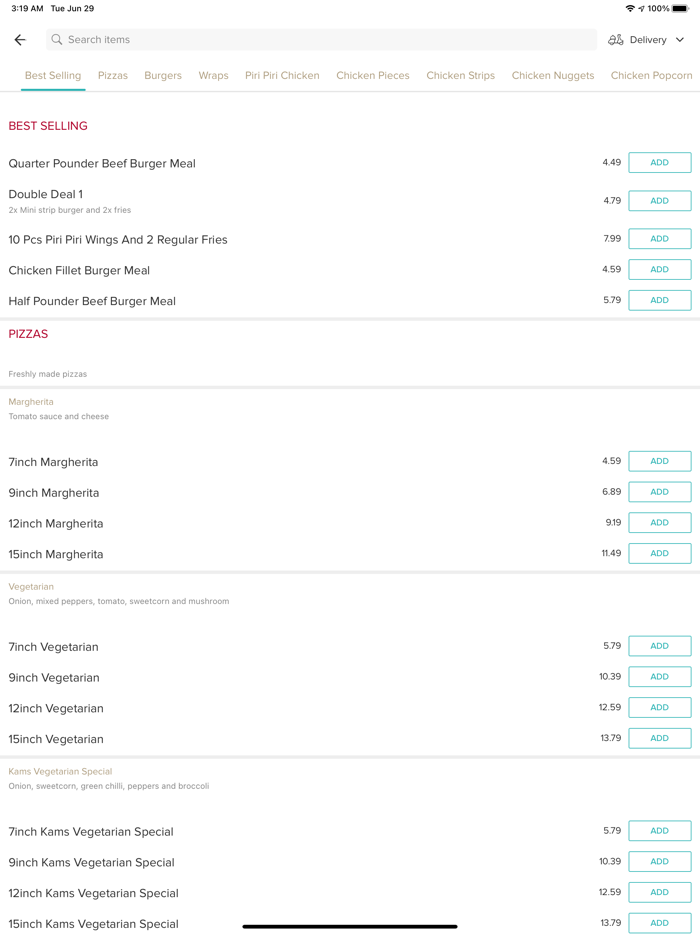Select the Wraps tab
Screen dimensions: 700x934
(213, 76)
